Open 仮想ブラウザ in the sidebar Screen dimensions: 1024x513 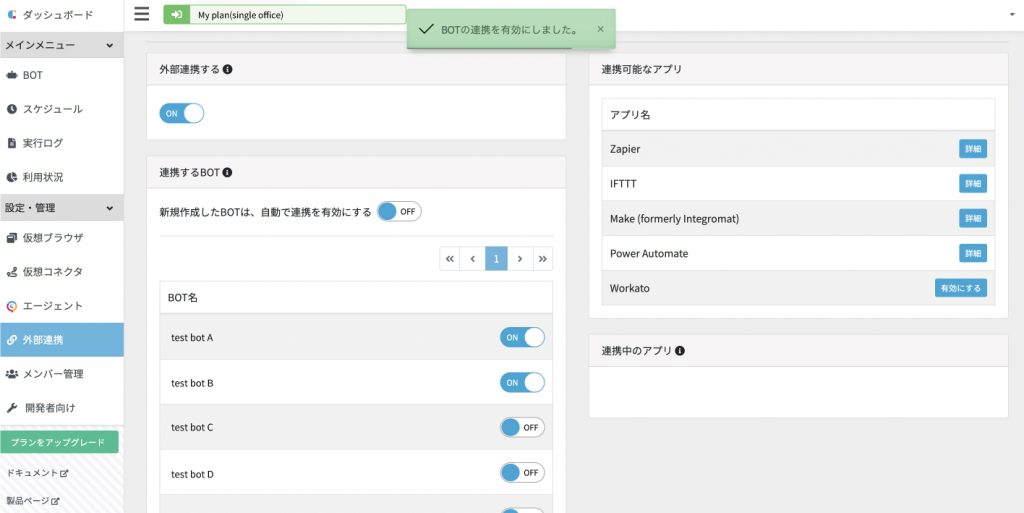point(52,238)
